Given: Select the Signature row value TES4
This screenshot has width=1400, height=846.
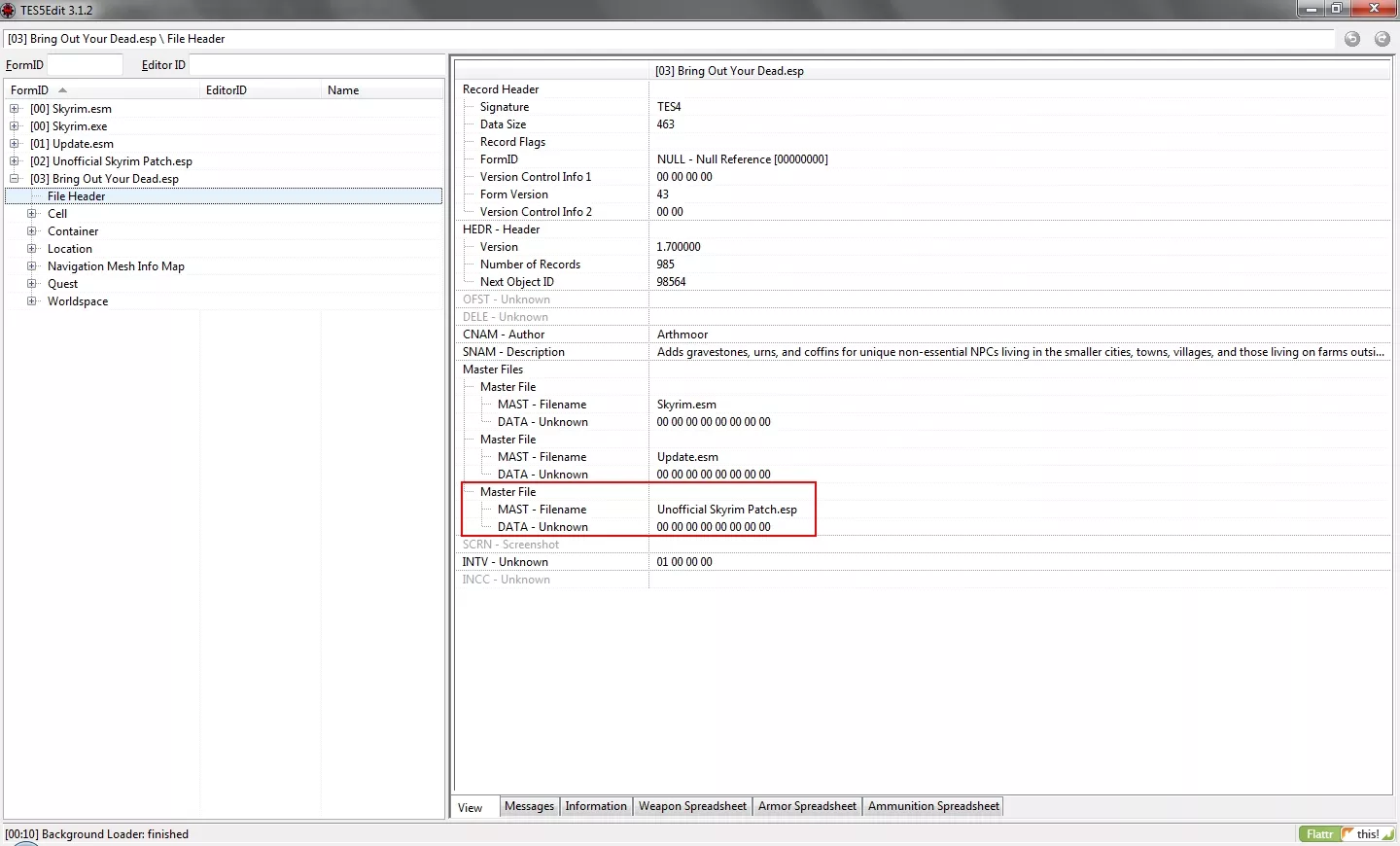Looking at the screenshot, I should (x=669, y=107).
